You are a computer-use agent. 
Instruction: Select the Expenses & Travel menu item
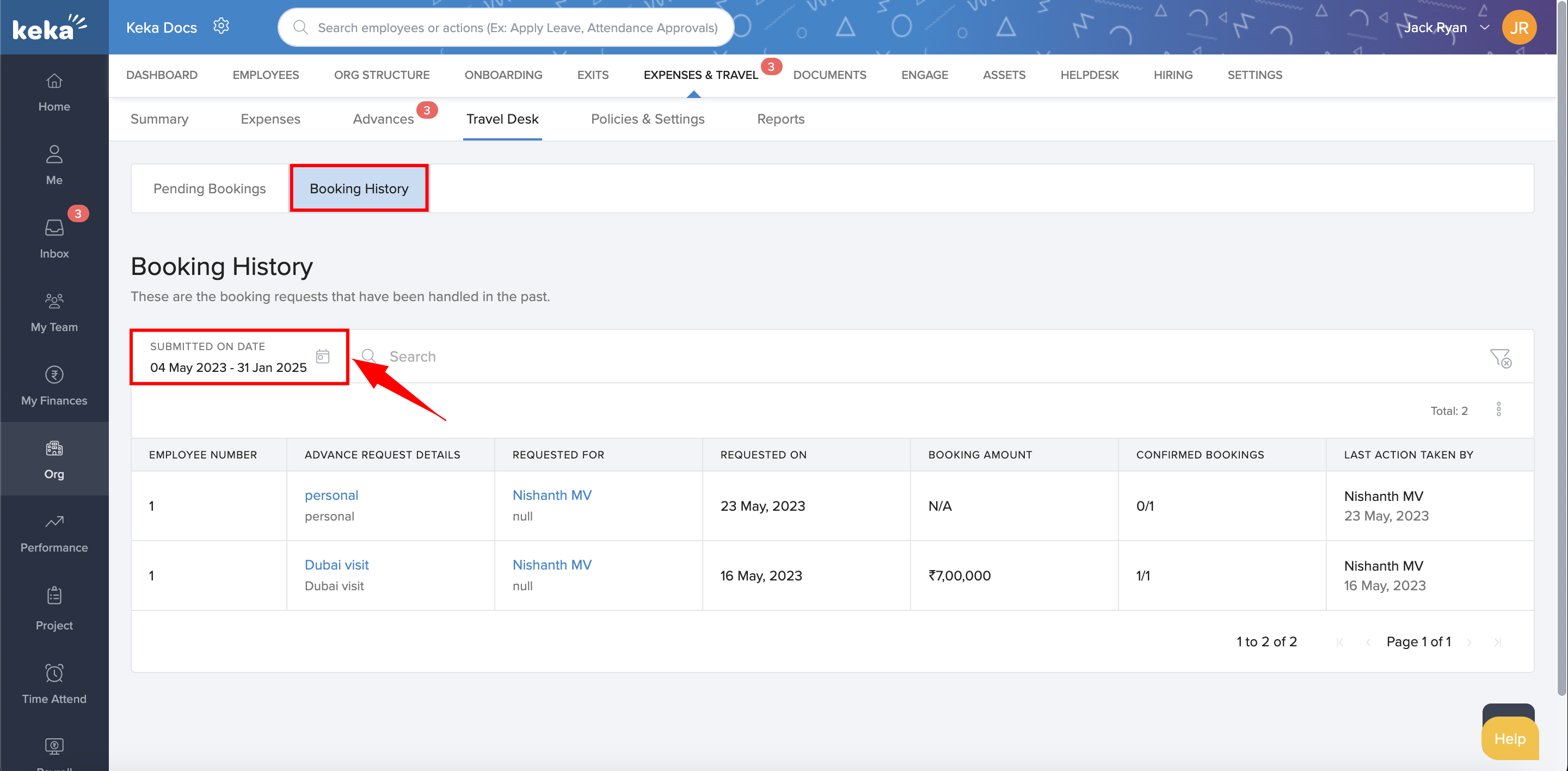tap(700, 75)
